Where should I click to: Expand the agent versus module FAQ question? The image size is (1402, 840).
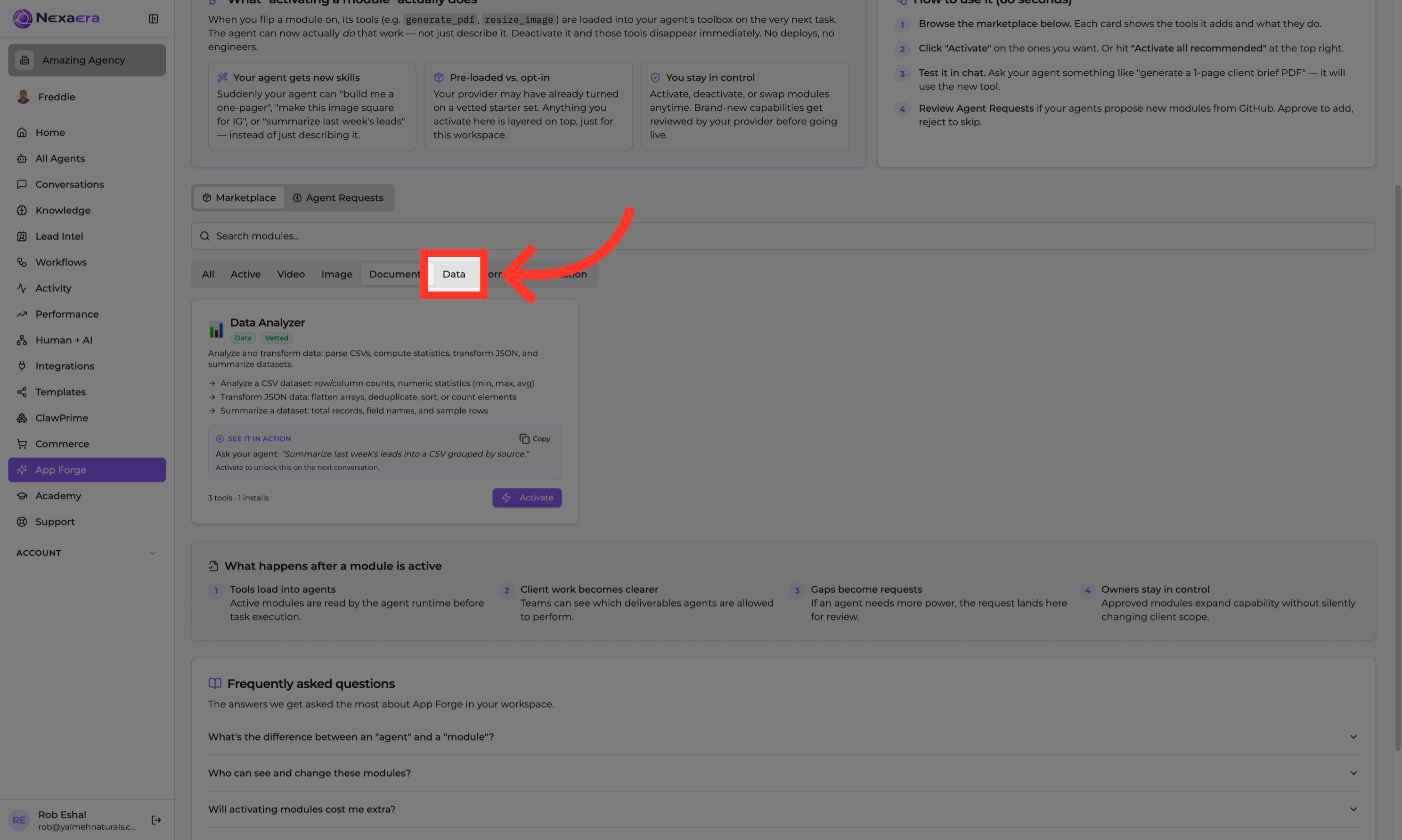783,737
